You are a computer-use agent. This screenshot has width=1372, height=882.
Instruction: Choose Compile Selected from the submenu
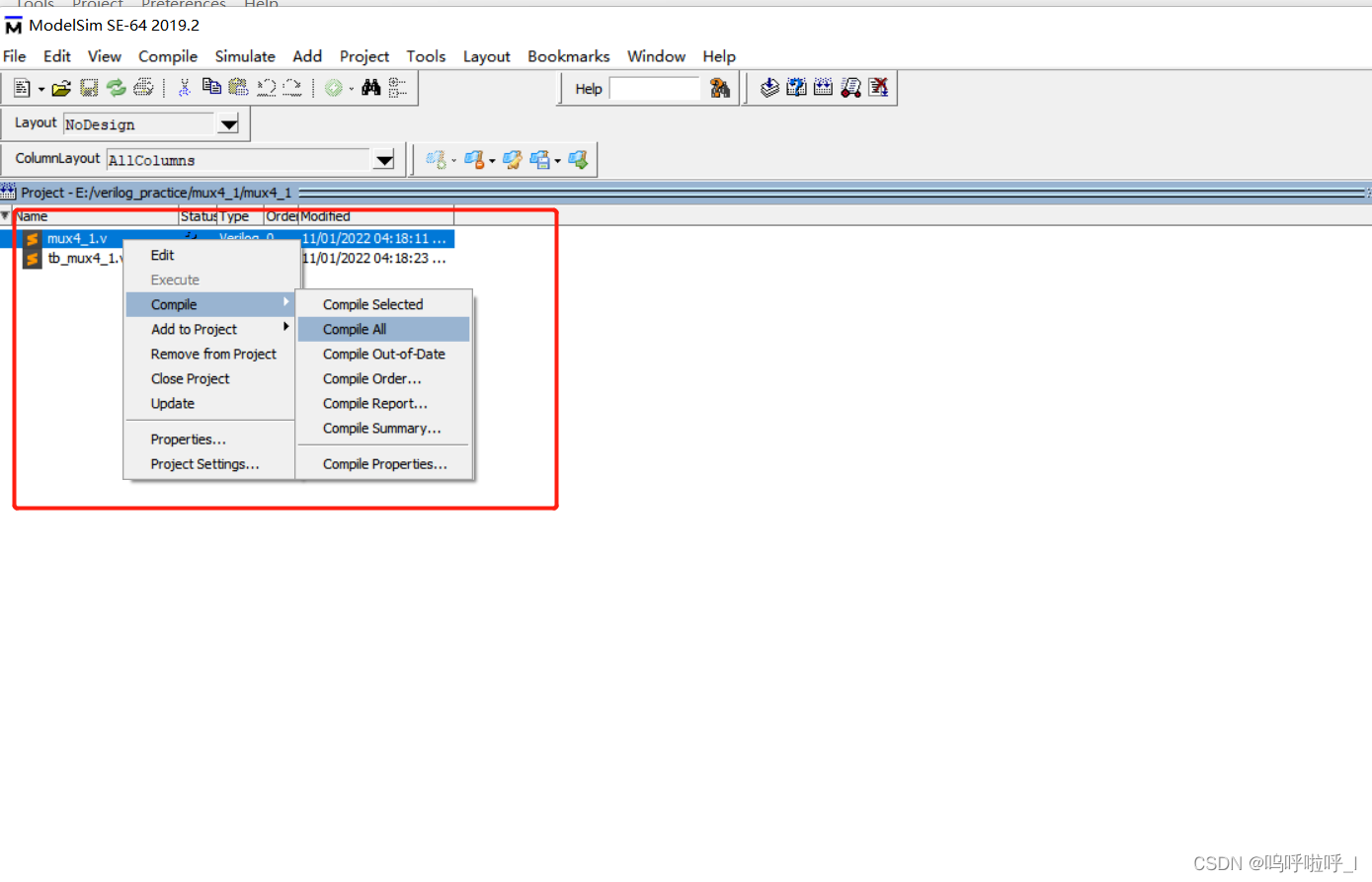click(x=383, y=304)
